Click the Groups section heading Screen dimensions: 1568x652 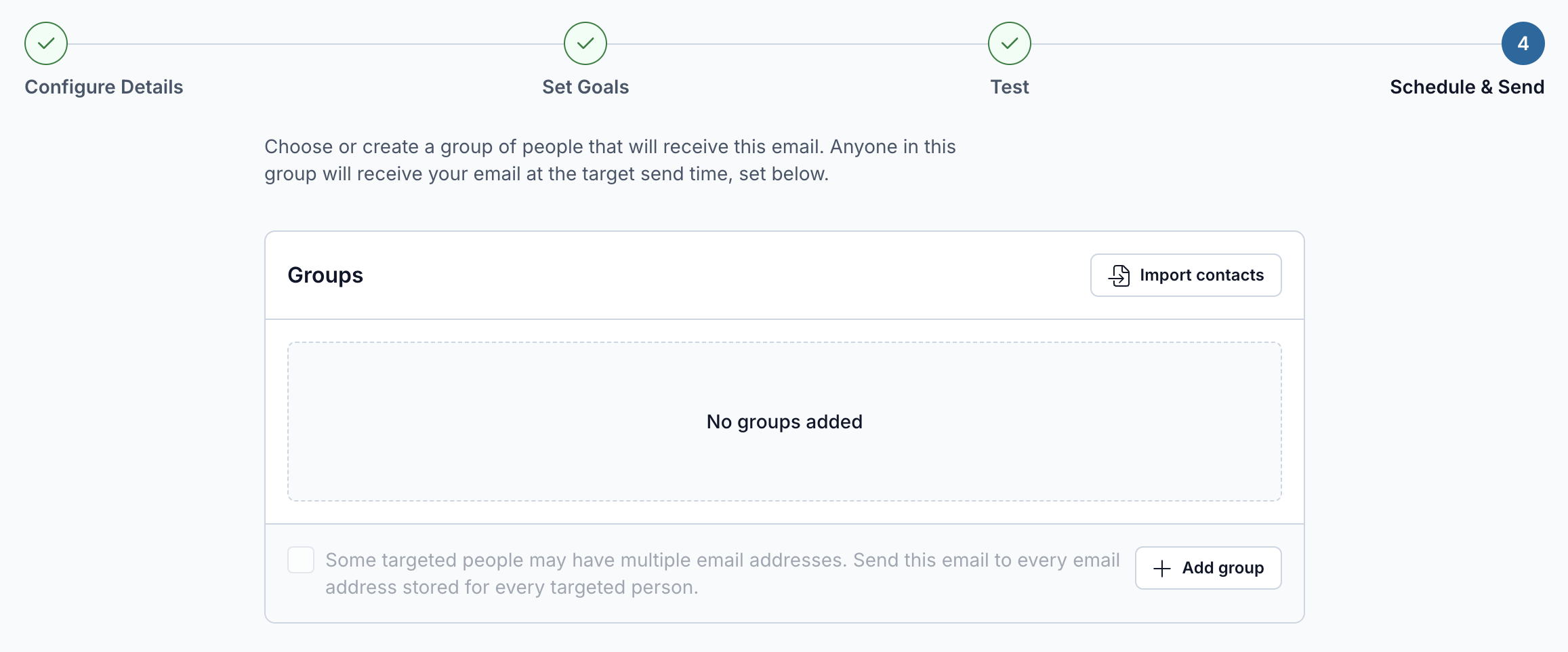click(325, 275)
